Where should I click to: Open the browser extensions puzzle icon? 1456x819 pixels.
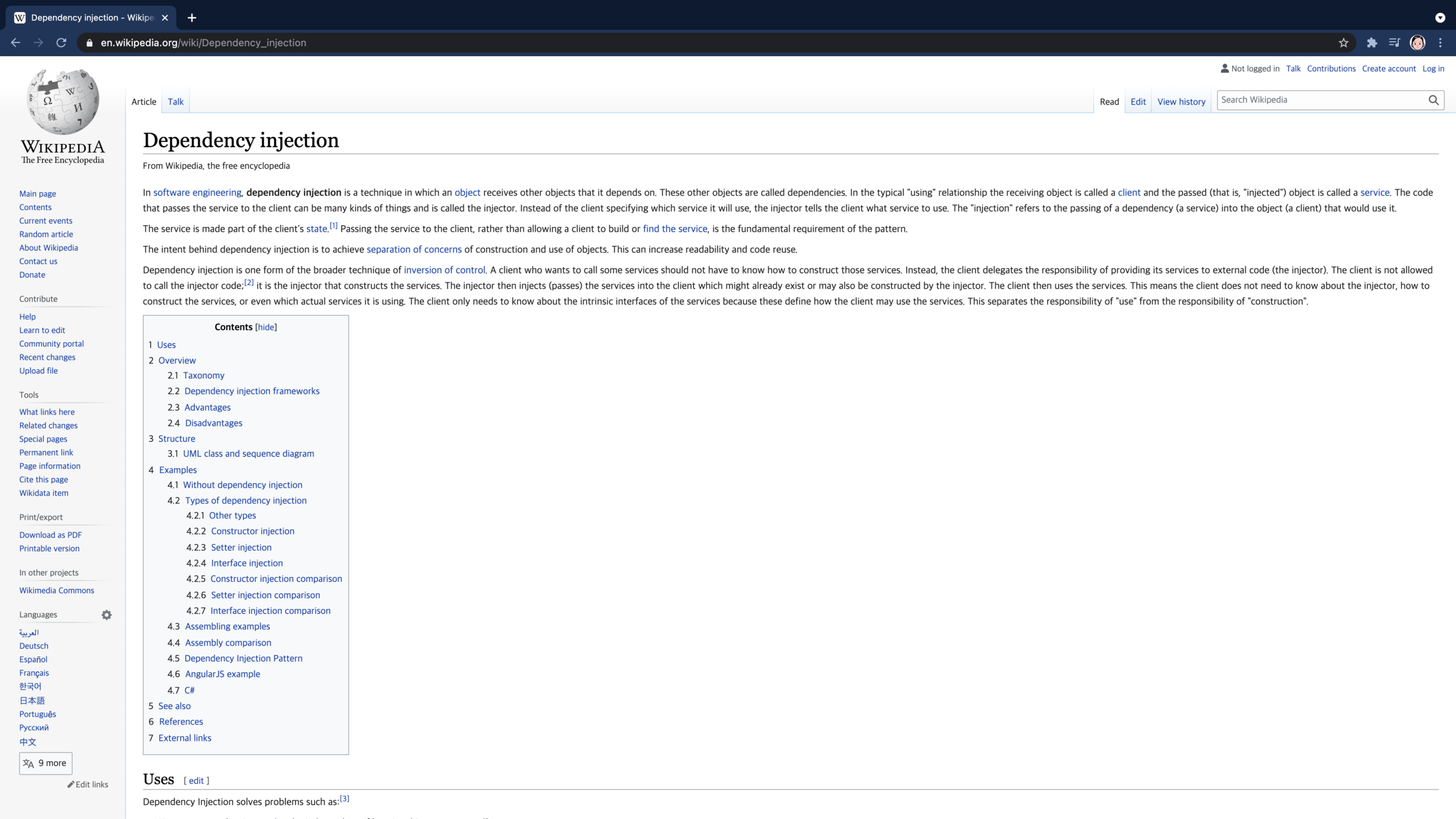coord(1372,42)
